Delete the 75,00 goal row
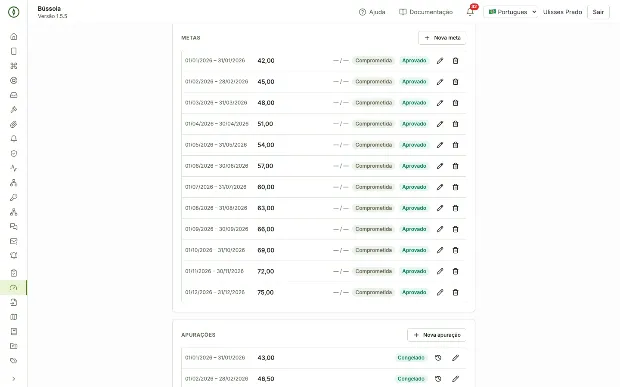 [x=455, y=293]
